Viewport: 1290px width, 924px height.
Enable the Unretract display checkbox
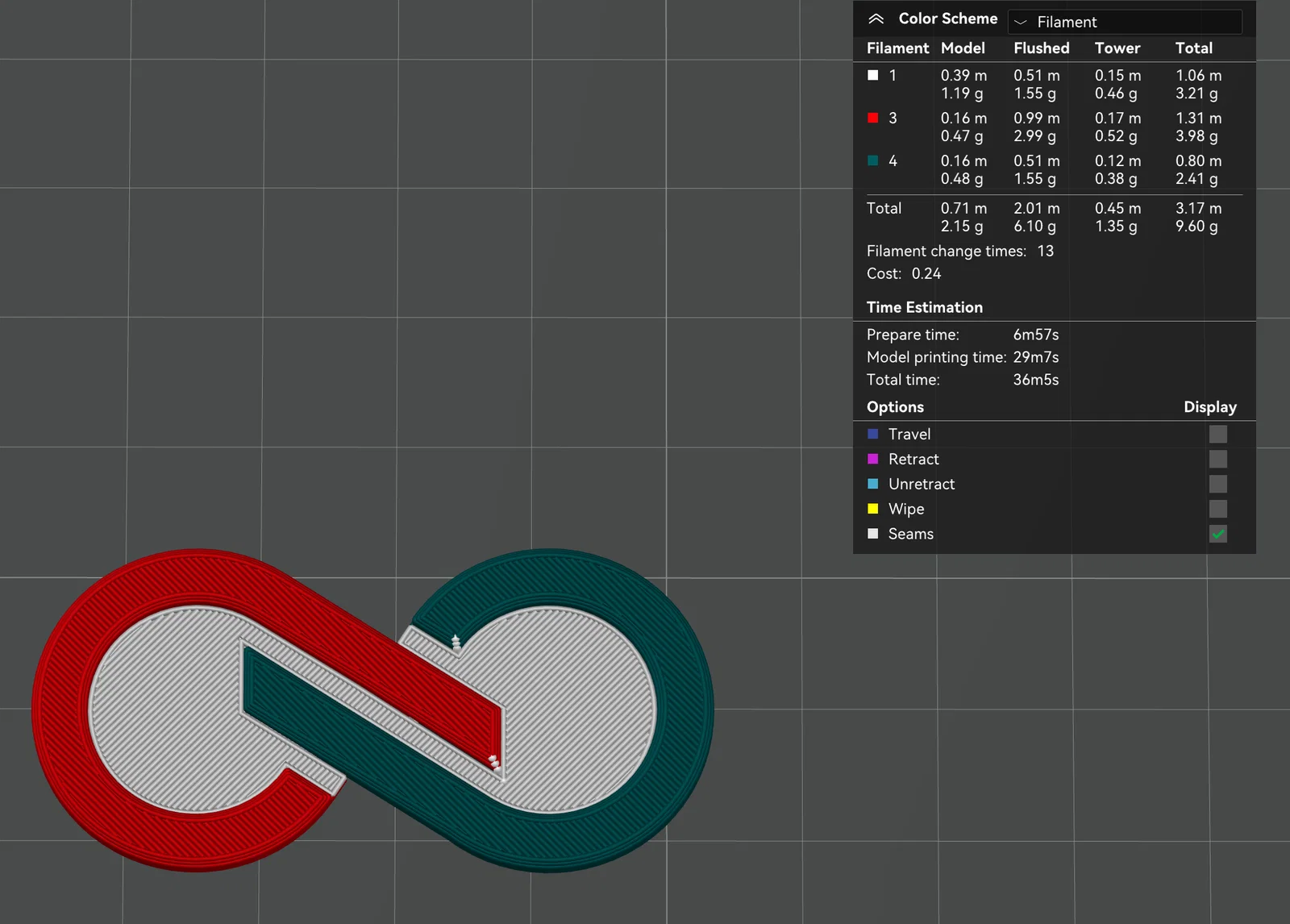pyautogui.click(x=1218, y=484)
